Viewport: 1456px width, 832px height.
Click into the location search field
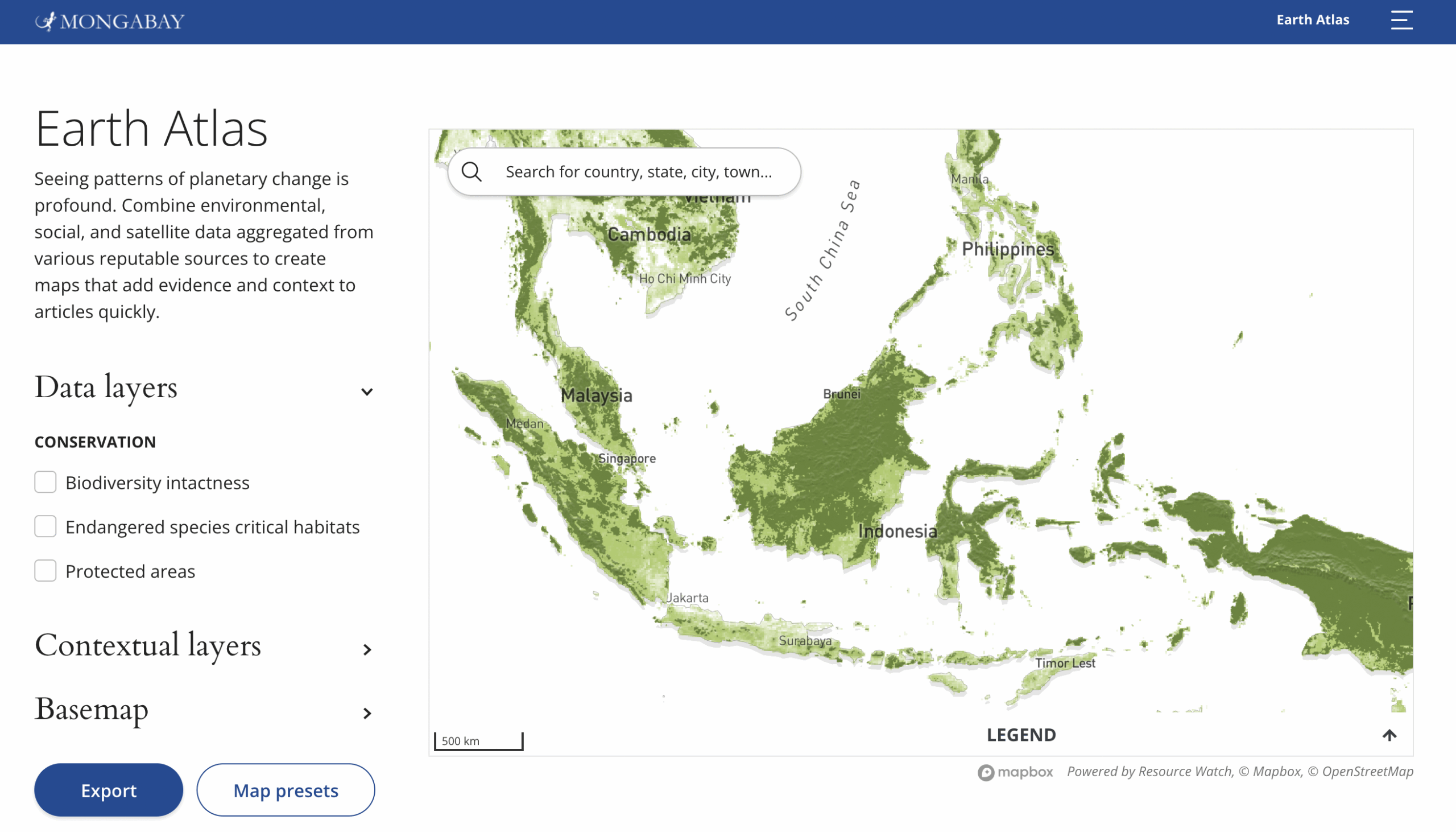point(638,171)
